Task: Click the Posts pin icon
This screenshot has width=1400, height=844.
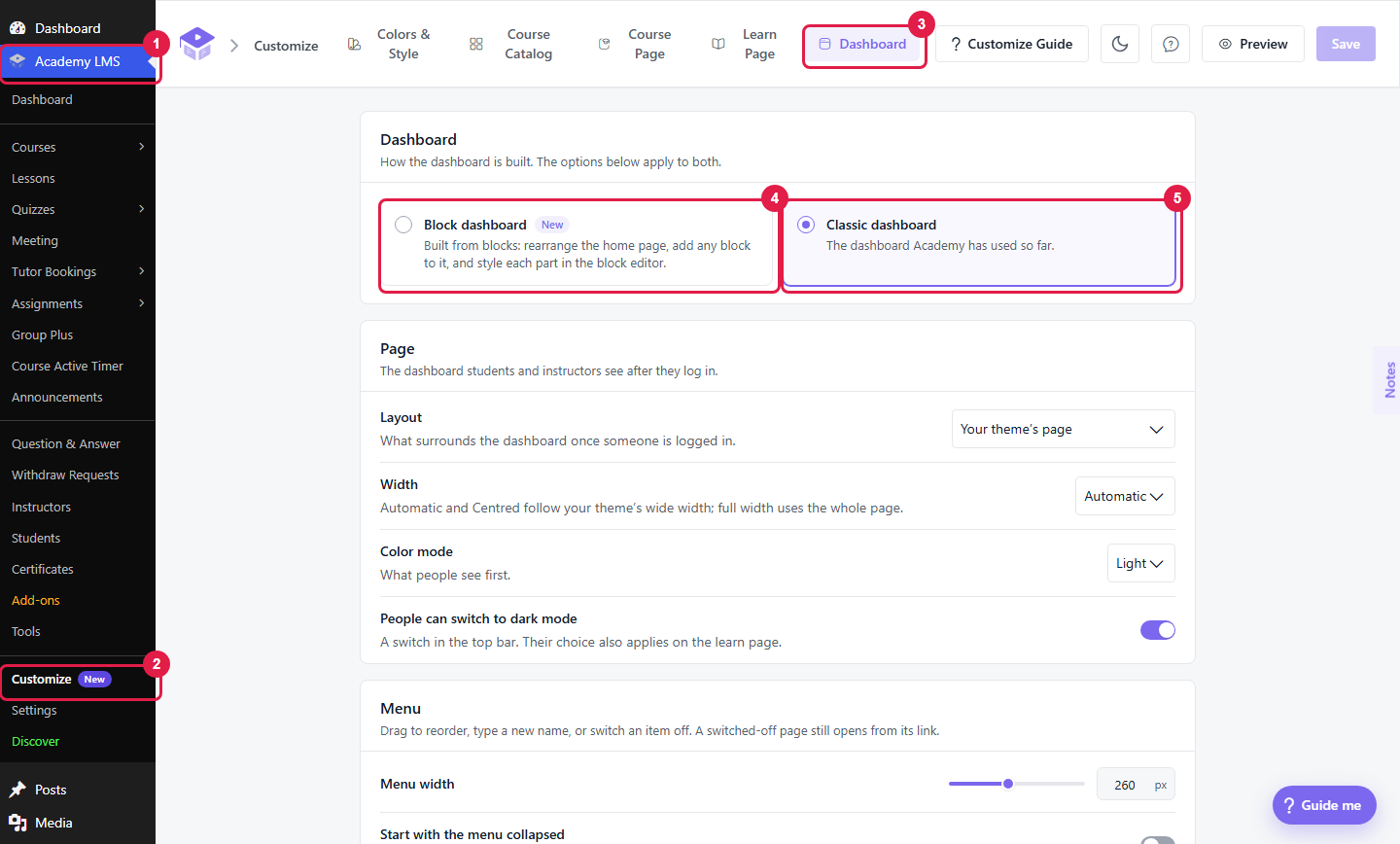Action: pyautogui.click(x=17, y=790)
